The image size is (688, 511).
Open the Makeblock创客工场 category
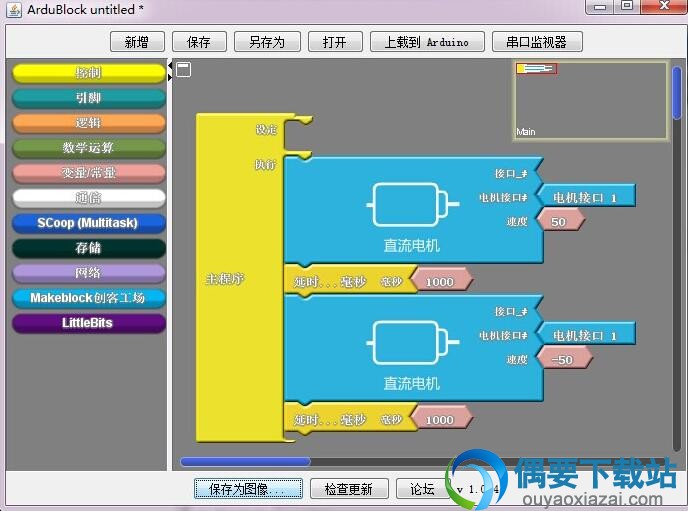click(89, 298)
